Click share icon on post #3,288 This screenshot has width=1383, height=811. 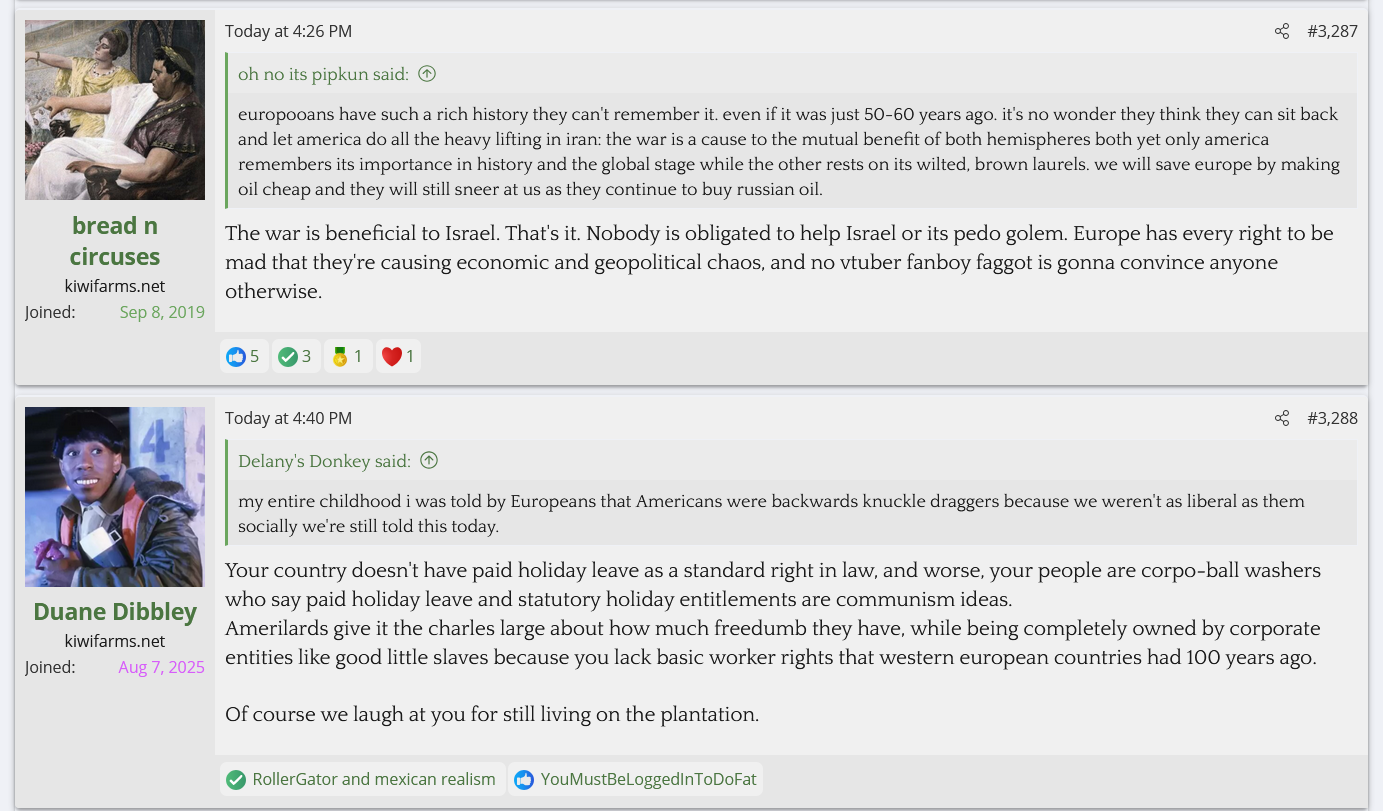pyautogui.click(x=1282, y=418)
